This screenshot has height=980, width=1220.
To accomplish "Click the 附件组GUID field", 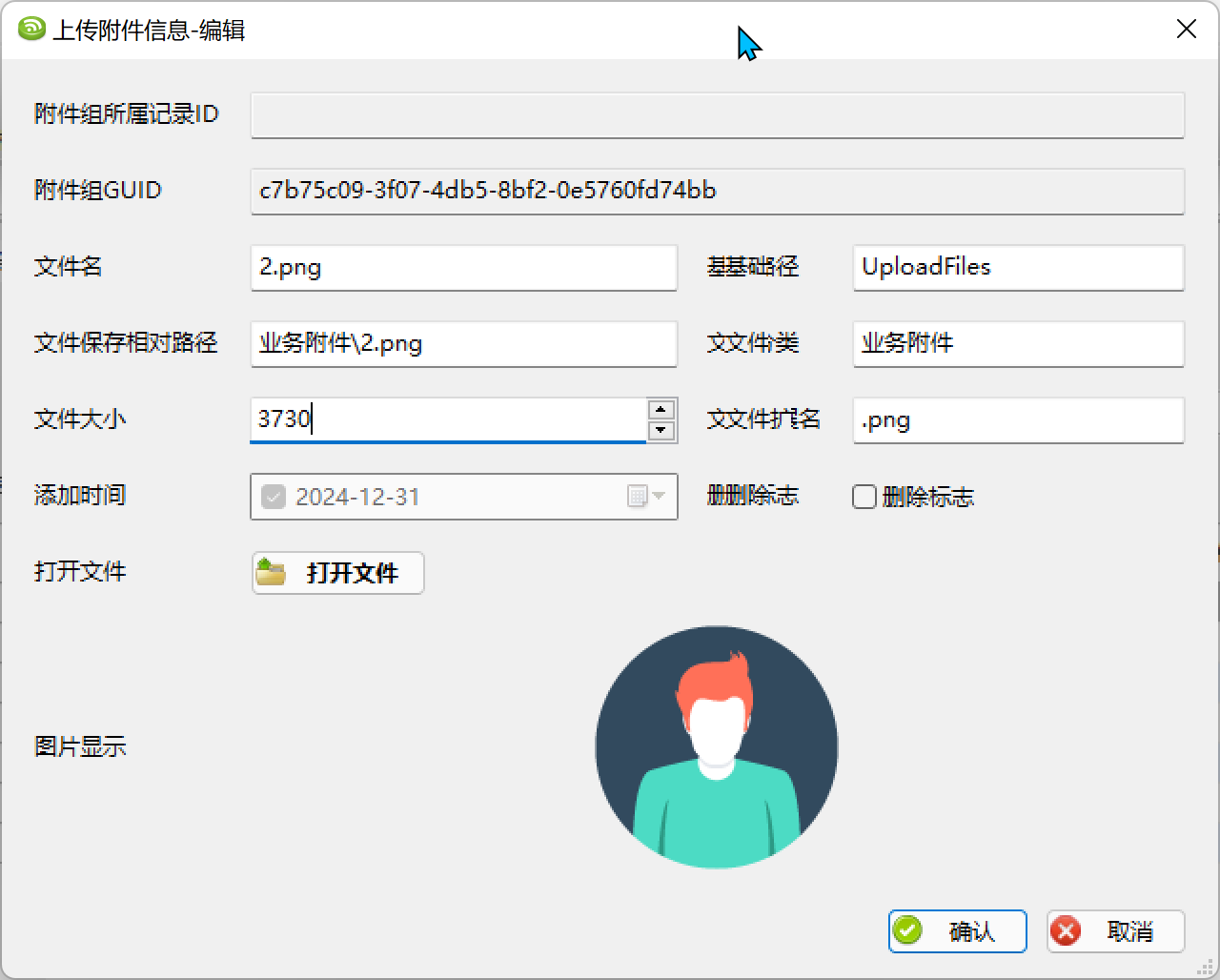I will [718, 192].
